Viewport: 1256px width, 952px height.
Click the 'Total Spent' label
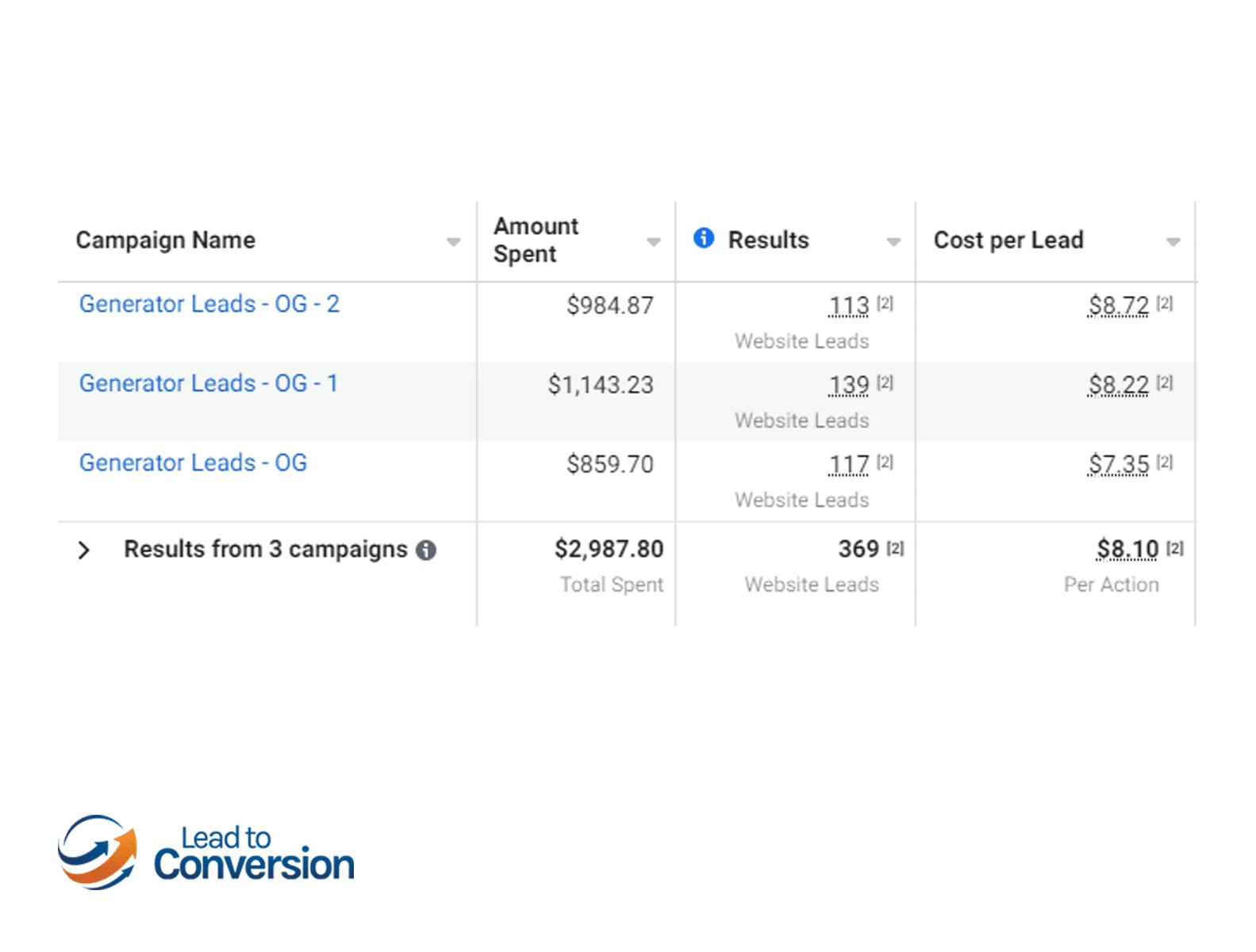612,585
